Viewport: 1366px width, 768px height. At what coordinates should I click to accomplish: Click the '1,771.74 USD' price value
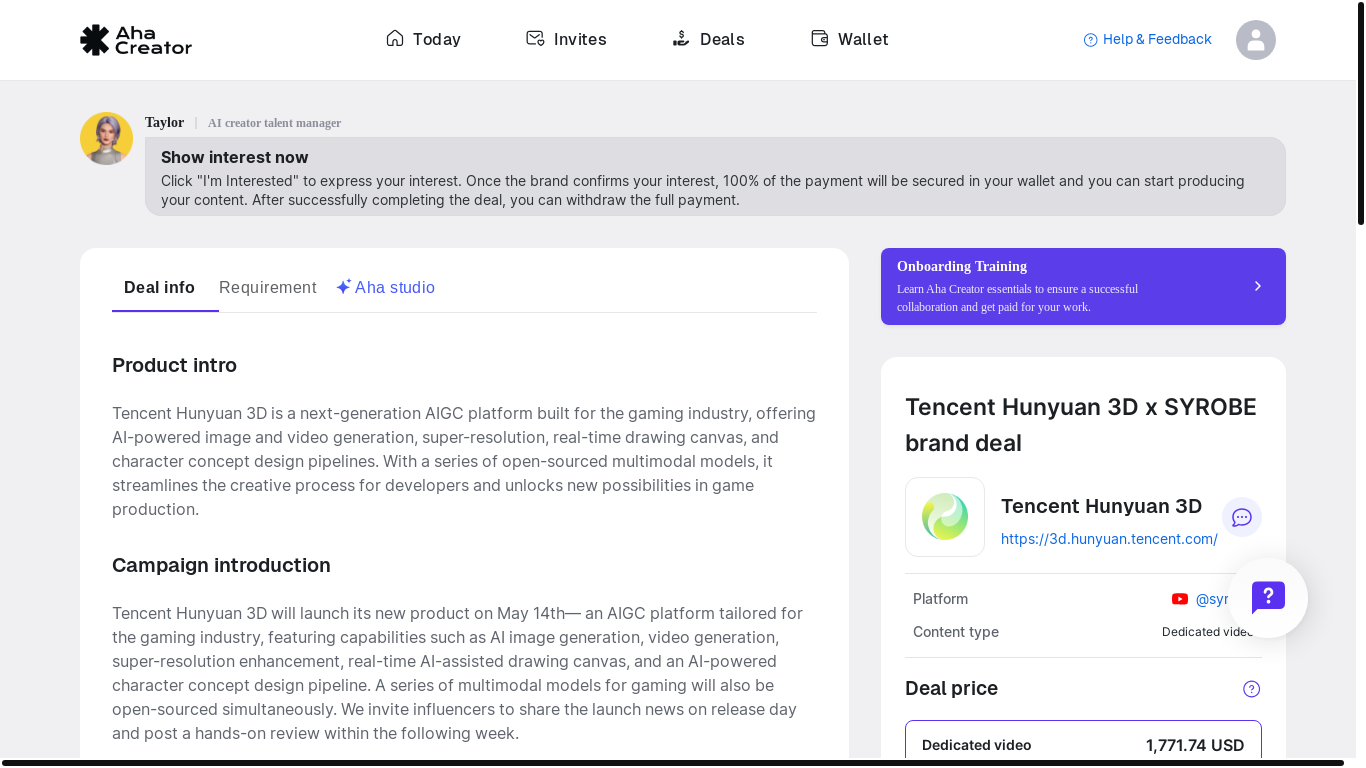[1195, 745]
